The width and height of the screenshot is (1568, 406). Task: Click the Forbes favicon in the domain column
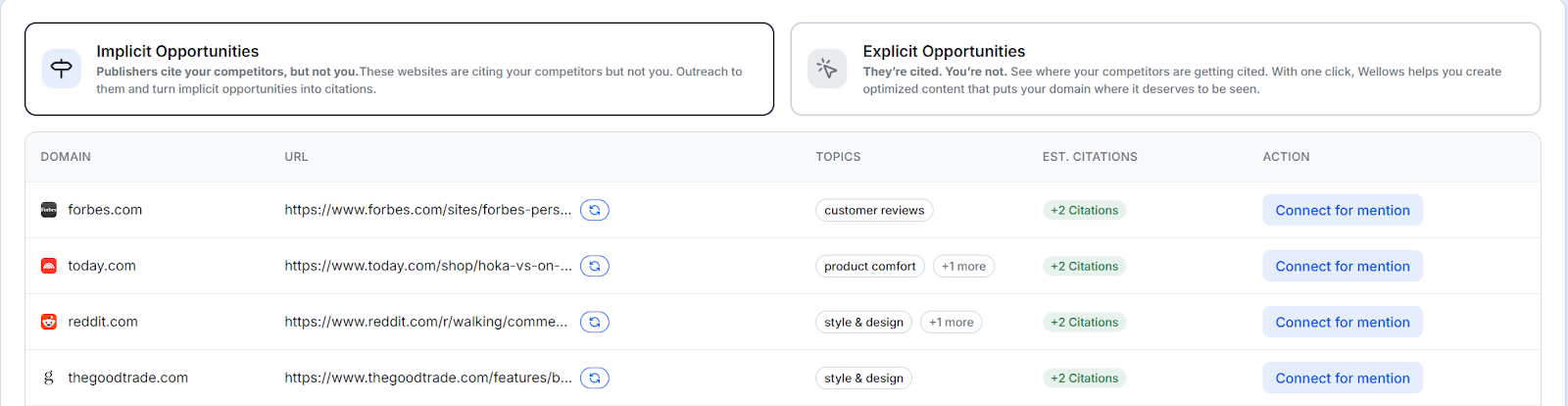pyautogui.click(x=49, y=210)
